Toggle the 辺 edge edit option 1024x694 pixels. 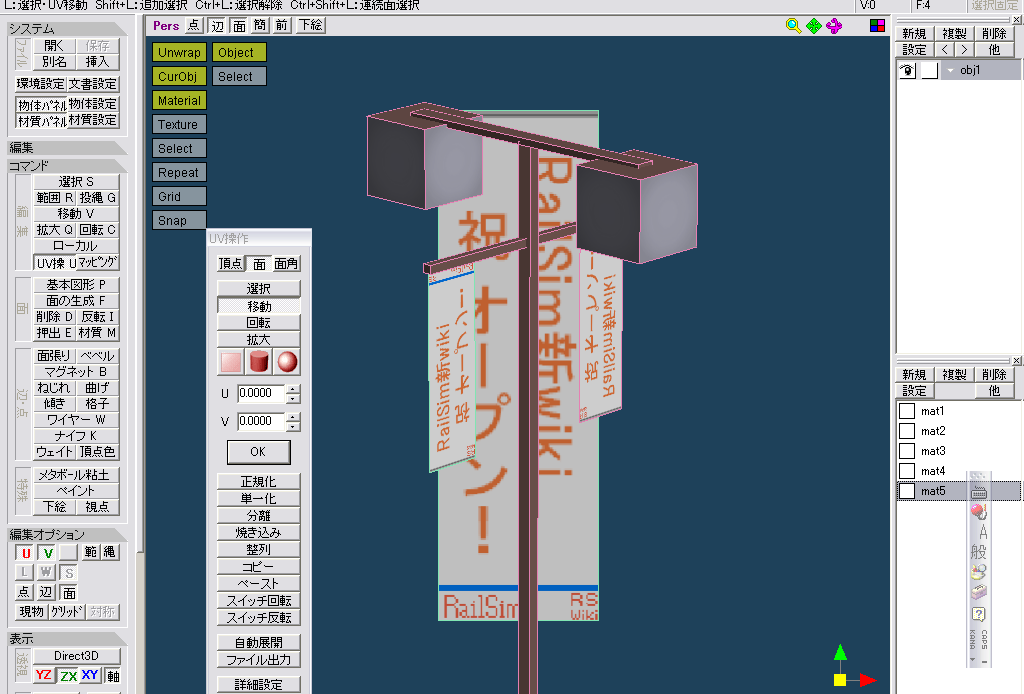click(x=46, y=592)
